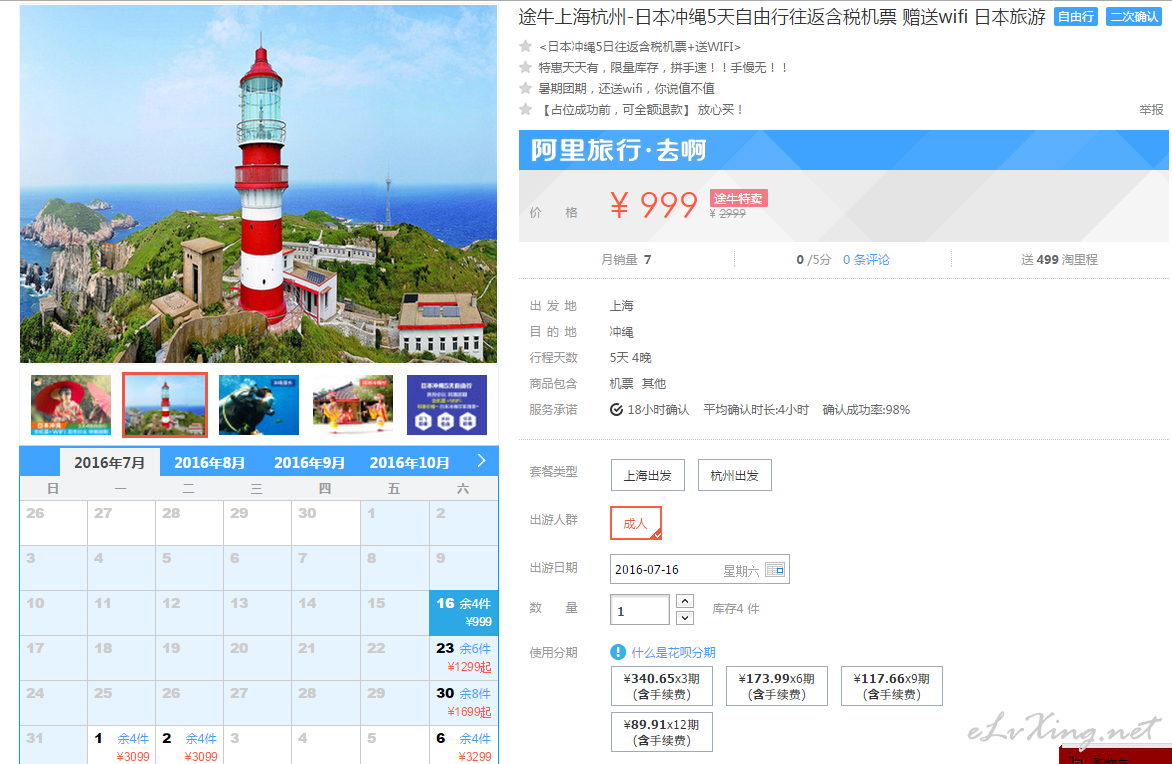Screen dimensions: 1172x764
Task: Pick July 16 priced ¥999 in calendar
Action: click(463, 613)
